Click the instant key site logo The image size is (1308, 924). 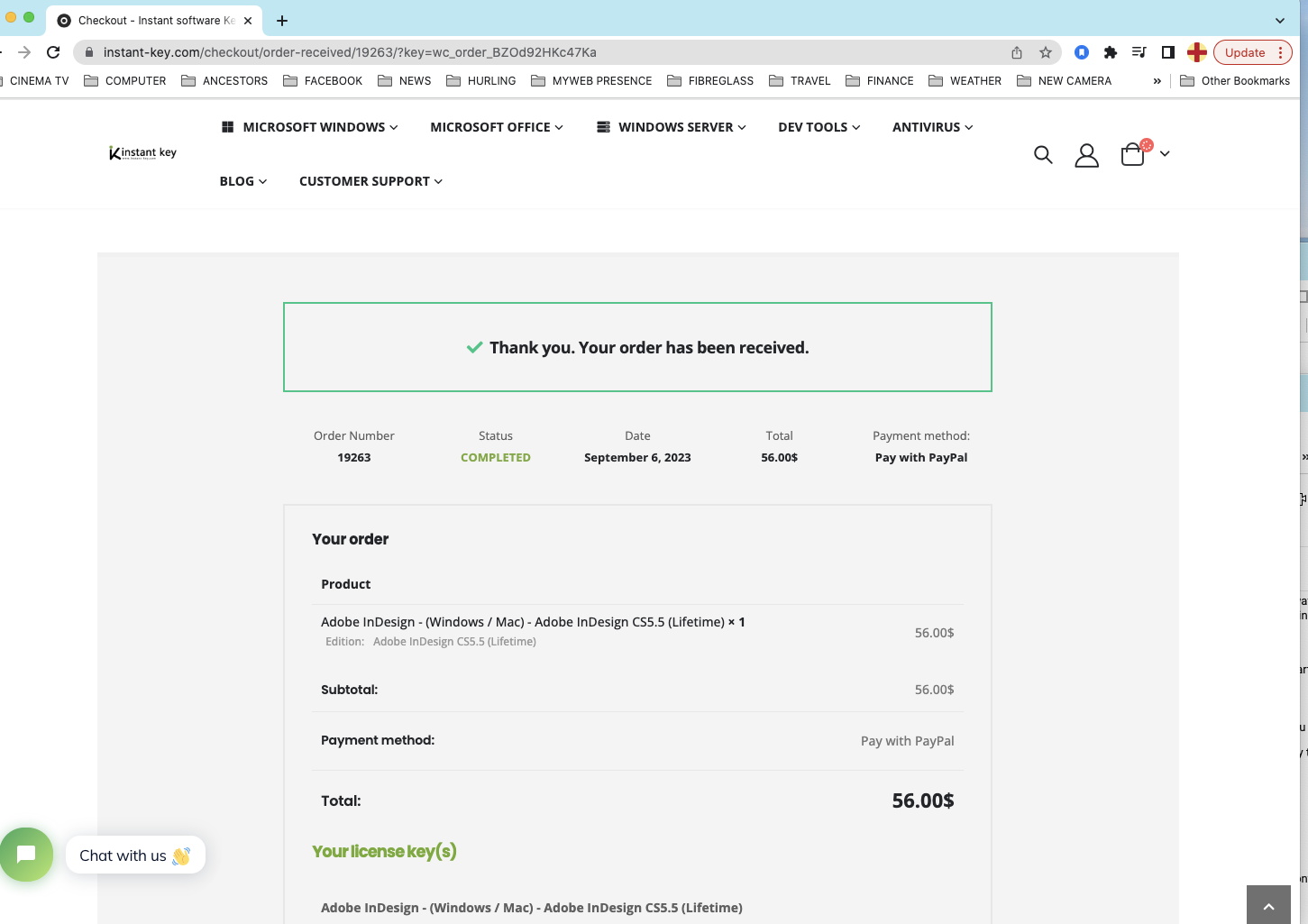click(x=142, y=153)
